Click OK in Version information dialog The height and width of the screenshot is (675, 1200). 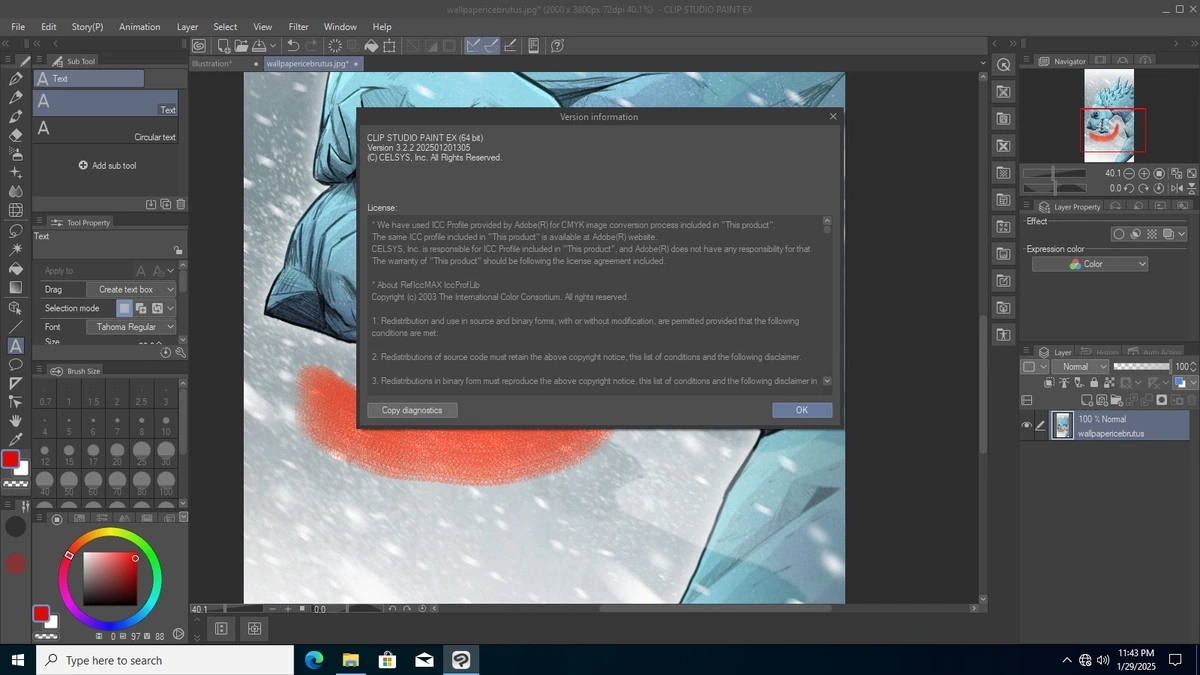tap(802, 410)
